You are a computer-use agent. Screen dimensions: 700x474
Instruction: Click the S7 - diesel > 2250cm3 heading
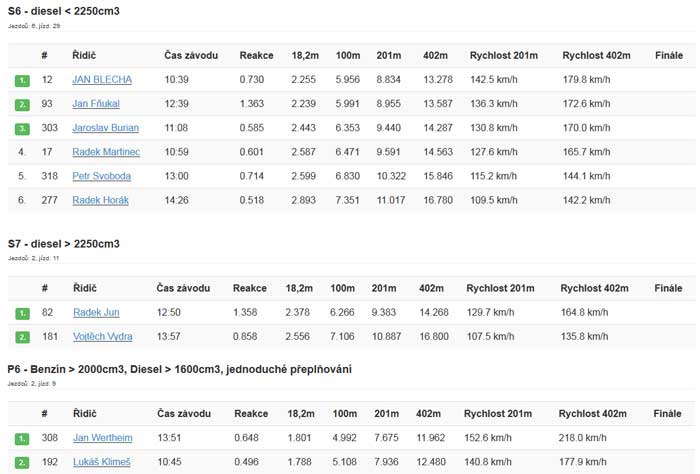click(63, 243)
